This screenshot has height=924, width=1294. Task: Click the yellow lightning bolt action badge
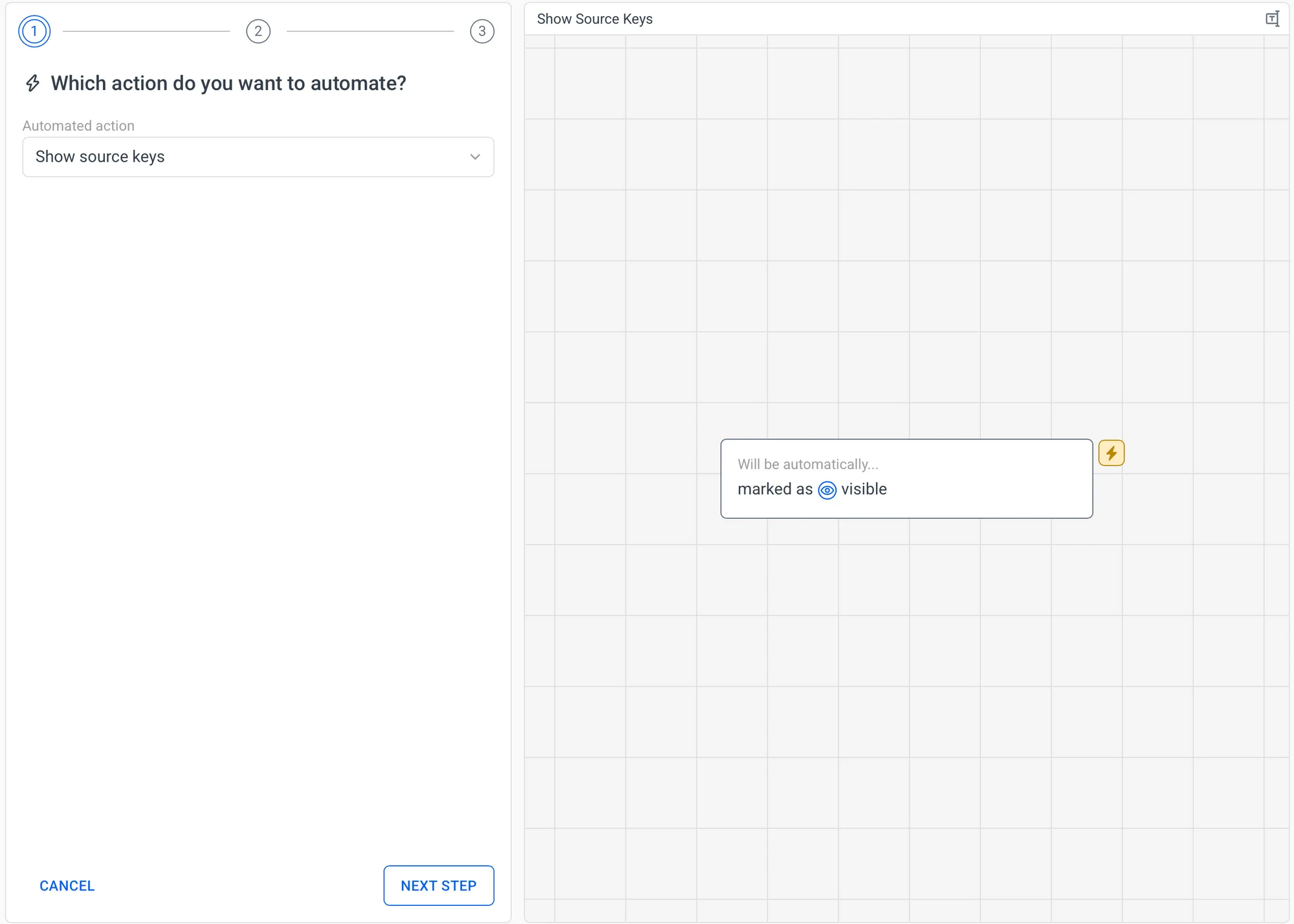(1111, 453)
